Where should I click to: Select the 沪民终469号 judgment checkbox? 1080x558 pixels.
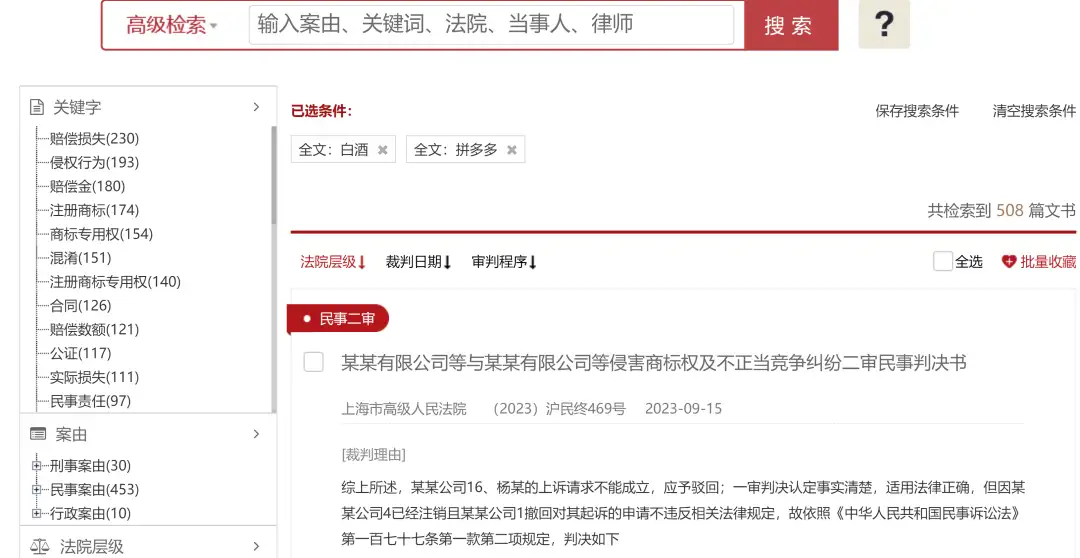pos(313,362)
